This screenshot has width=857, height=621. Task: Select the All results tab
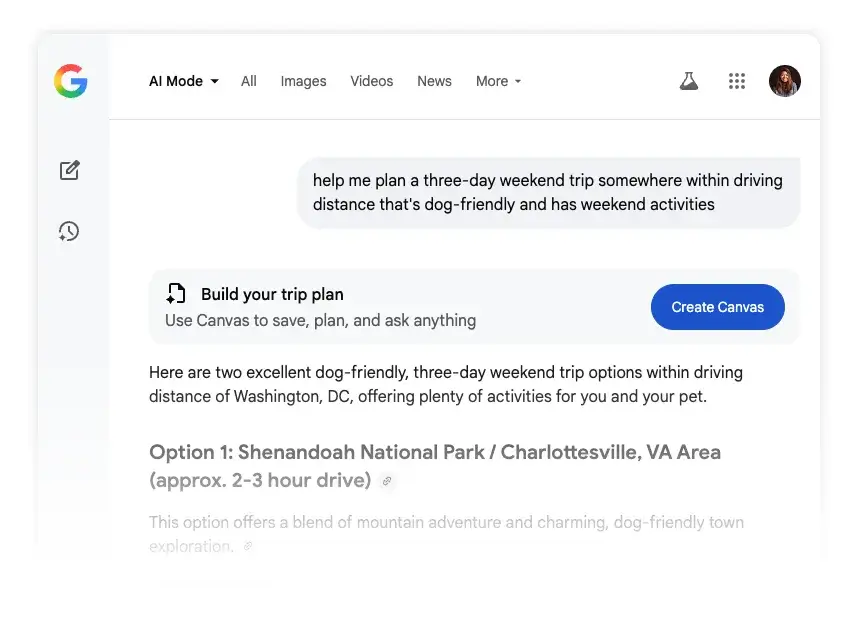248,81
